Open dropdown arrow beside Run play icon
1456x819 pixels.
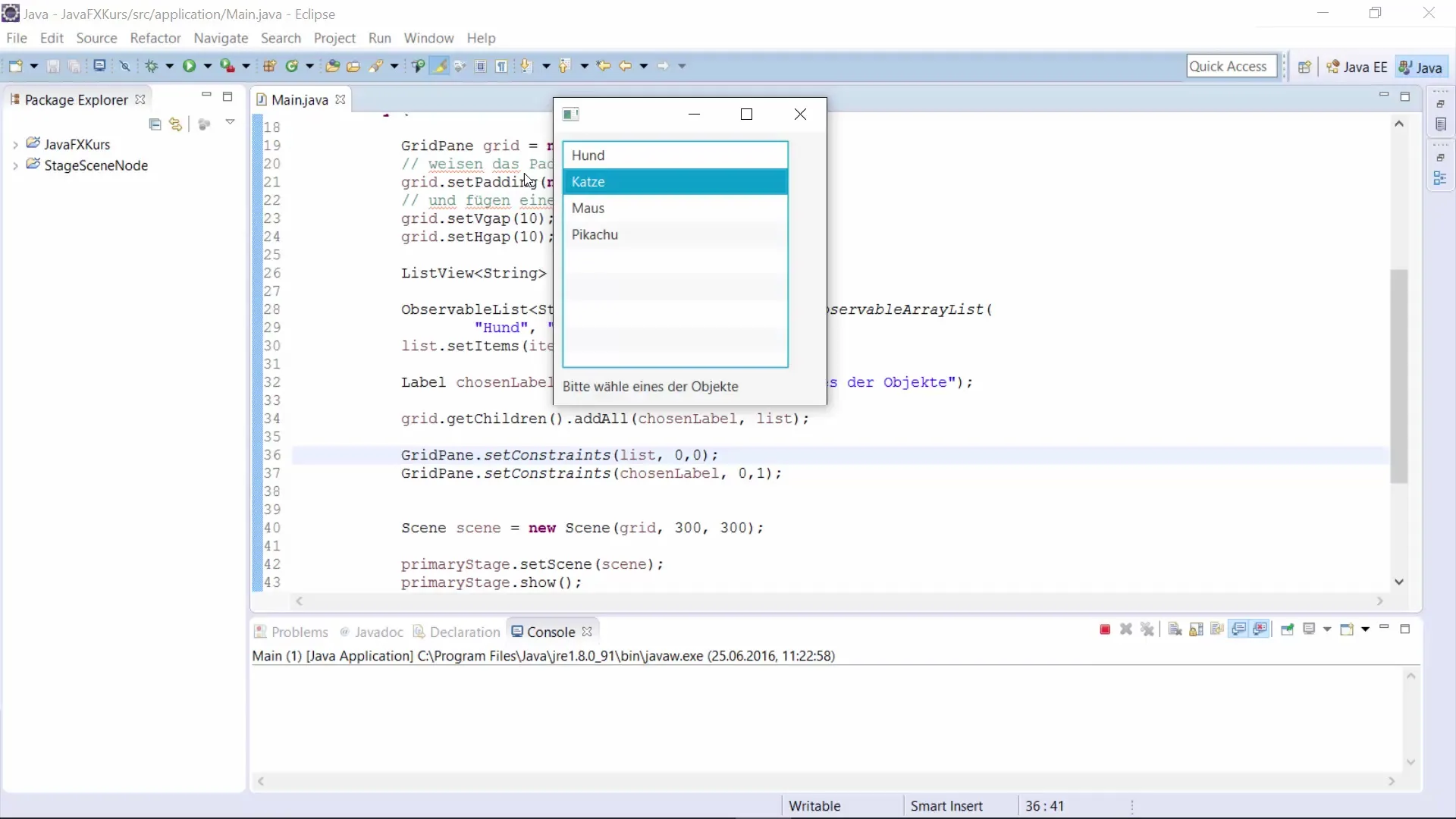207,67
